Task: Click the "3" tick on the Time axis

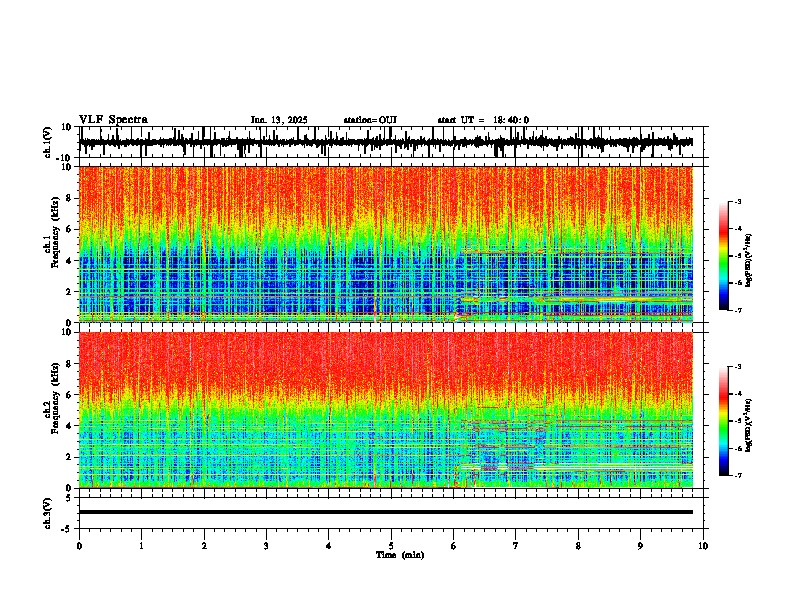Action: [x=266, y=546]
